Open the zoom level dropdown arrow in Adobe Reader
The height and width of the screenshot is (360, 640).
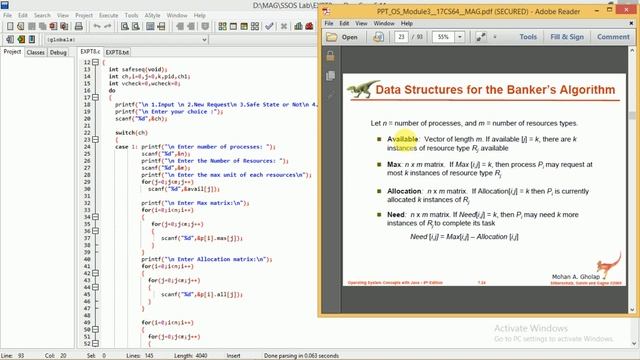pos(460,37)
